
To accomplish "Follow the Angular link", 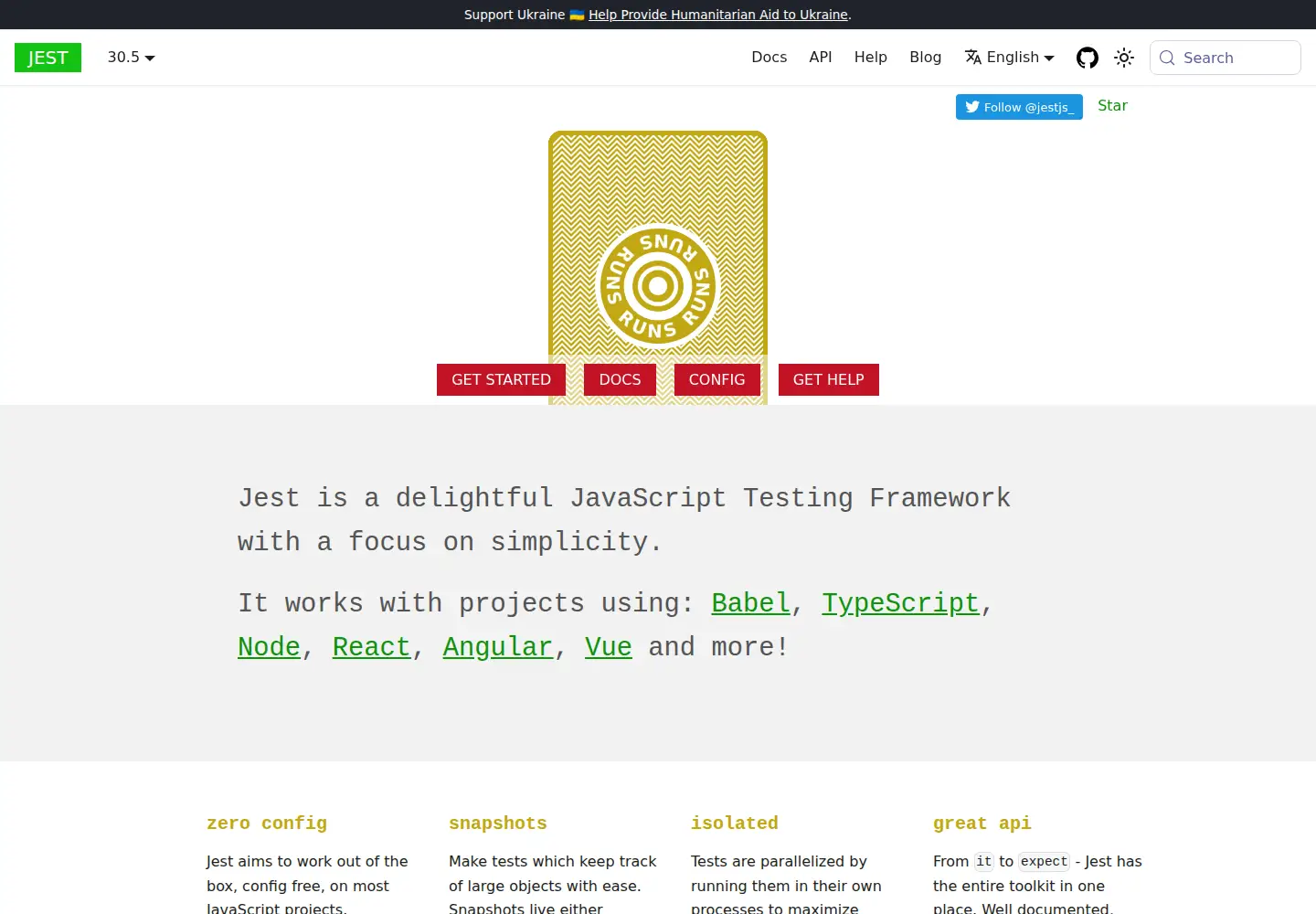I will click(498, 647).
